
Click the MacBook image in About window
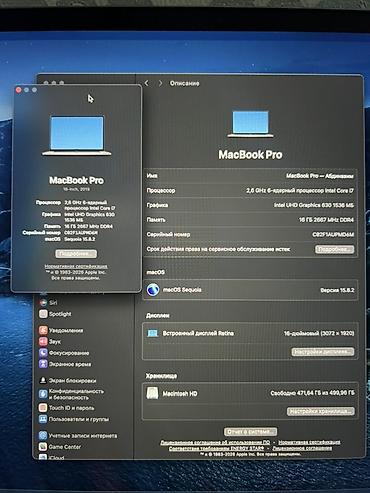tap(77, 135)
